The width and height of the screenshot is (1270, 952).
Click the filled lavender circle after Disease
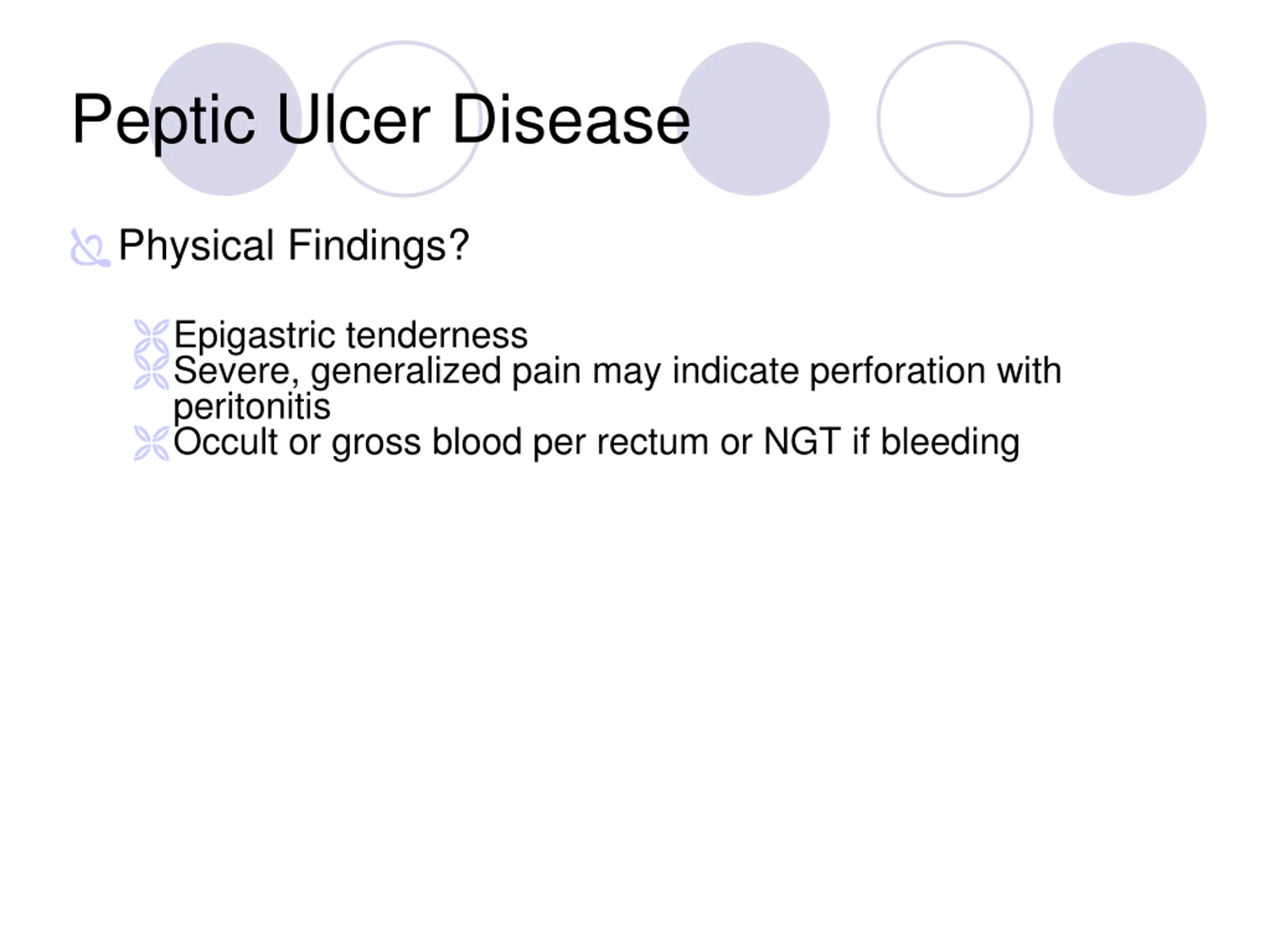tap(753, 119)
